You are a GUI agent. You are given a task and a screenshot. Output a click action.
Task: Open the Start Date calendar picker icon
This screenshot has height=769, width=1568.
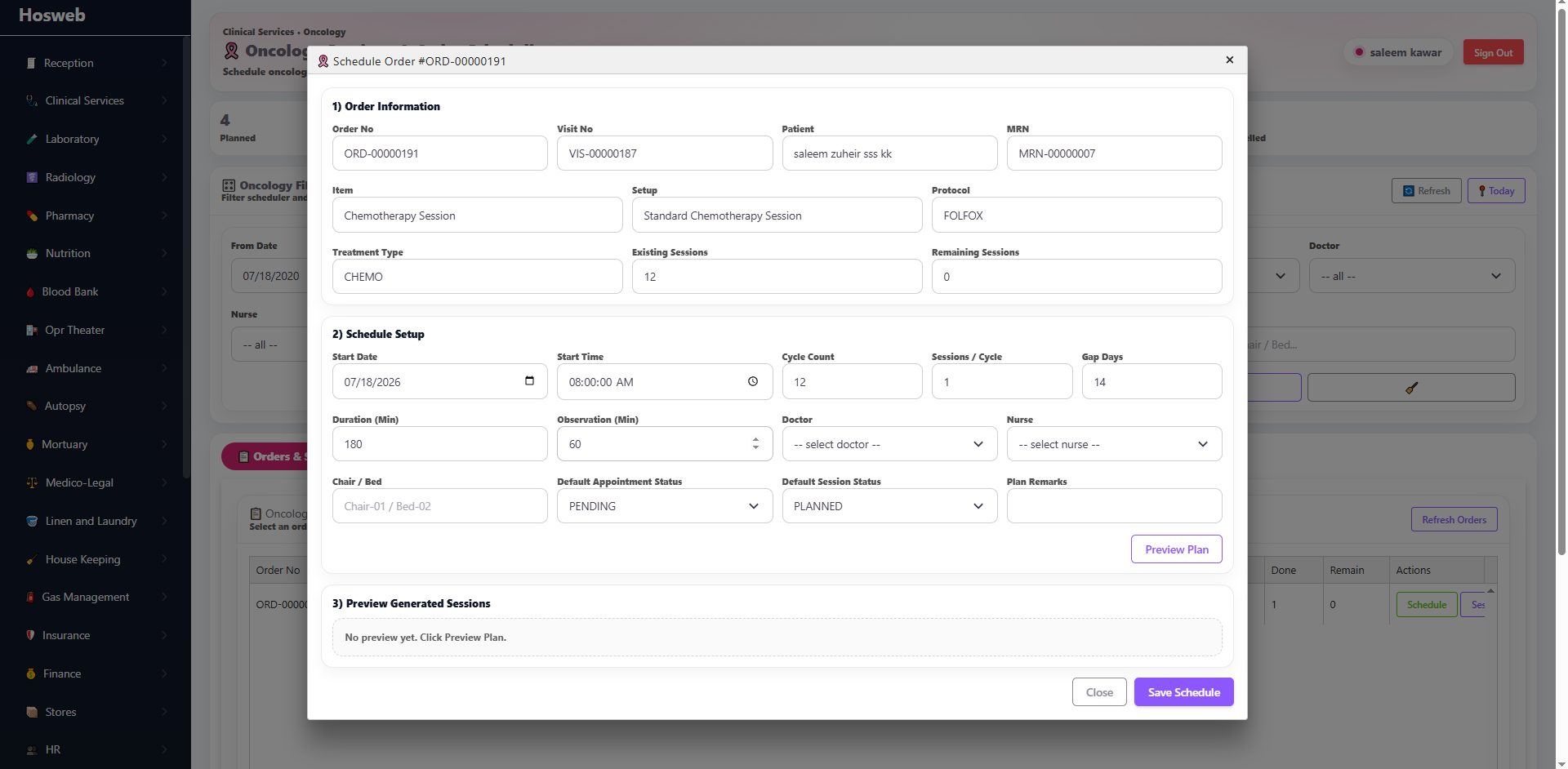(x=529, y=381)
